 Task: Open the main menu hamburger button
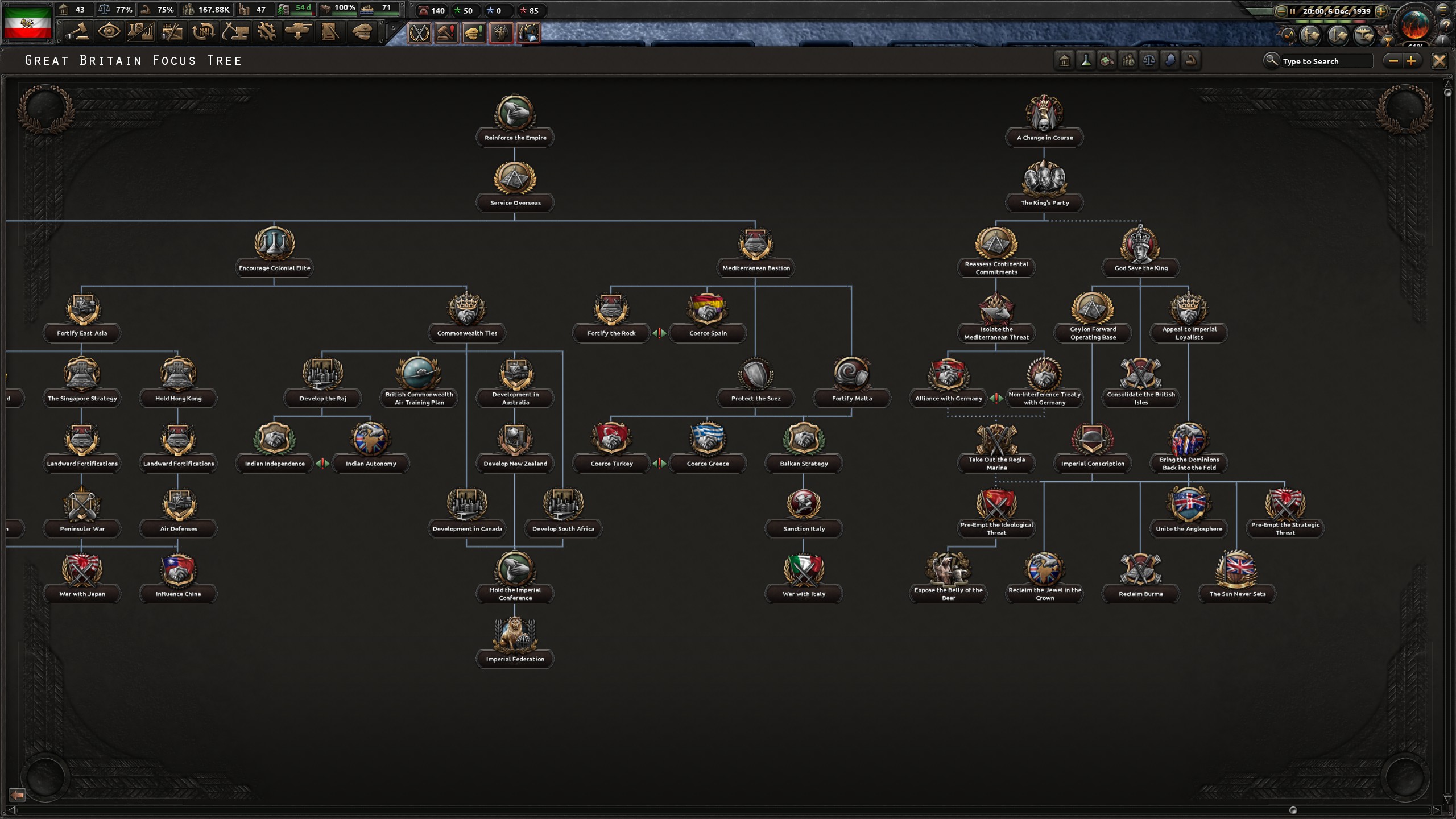click(x=1443, y=9)
